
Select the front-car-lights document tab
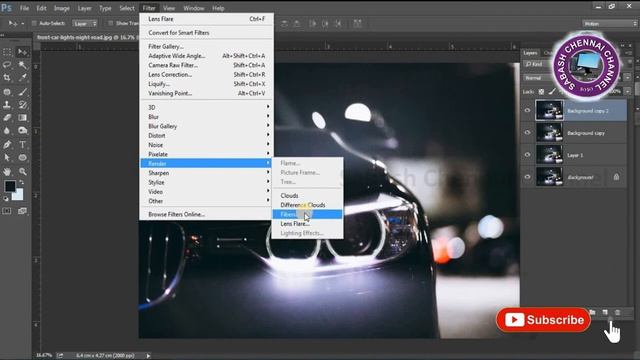pos(86,37)
